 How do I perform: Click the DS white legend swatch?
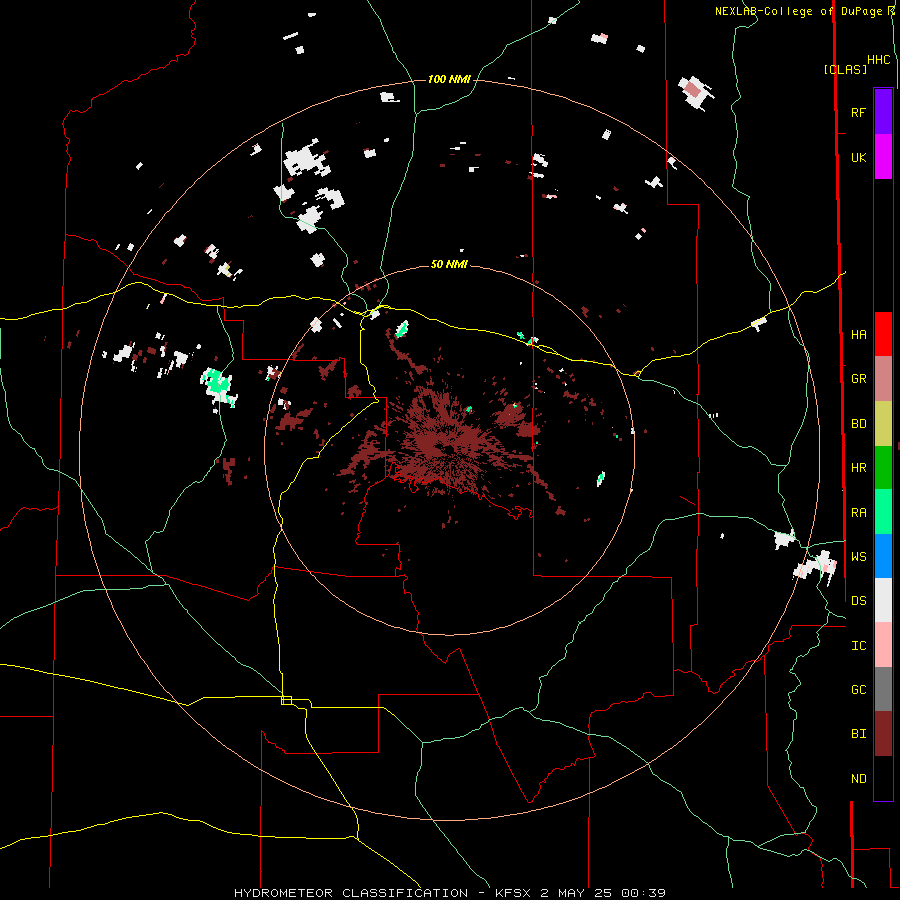tap(883, 600)
